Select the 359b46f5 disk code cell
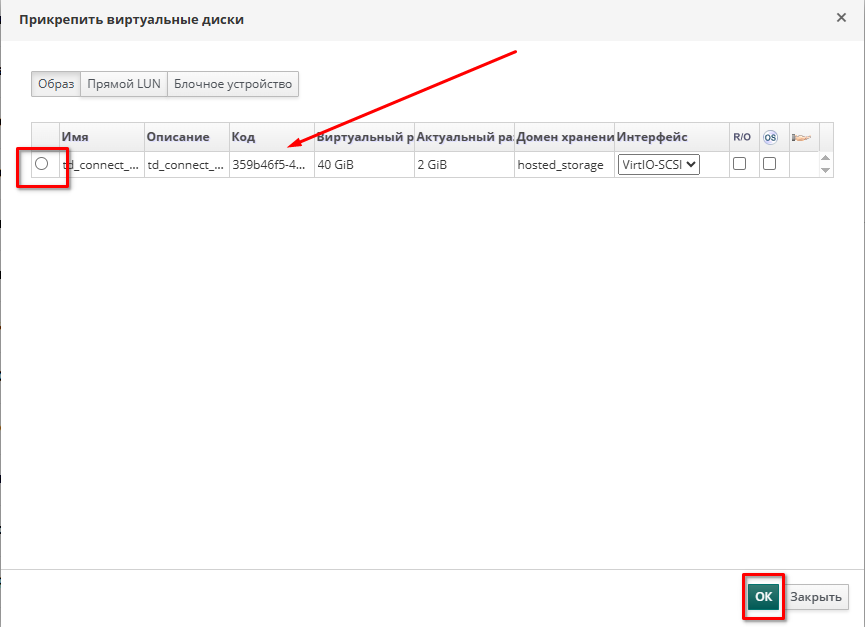The image size is (865, 627). [270, 165]
